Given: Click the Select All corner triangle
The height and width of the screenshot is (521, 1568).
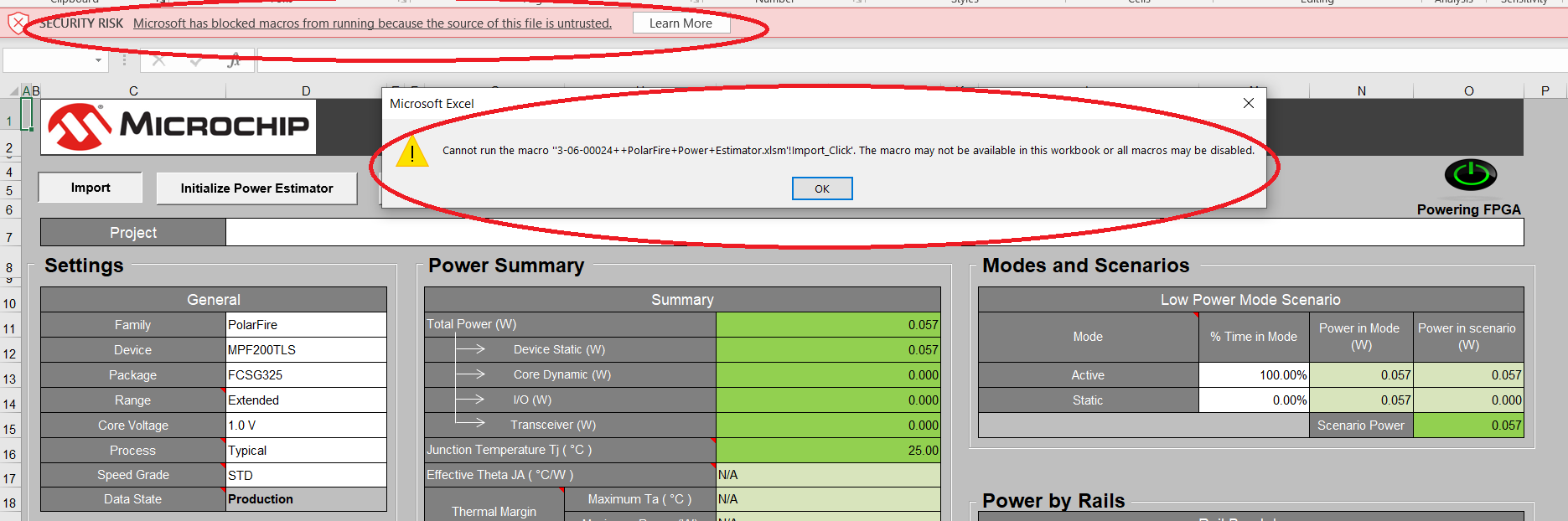Looking at the screenshot, I should [x=13, y=90].
